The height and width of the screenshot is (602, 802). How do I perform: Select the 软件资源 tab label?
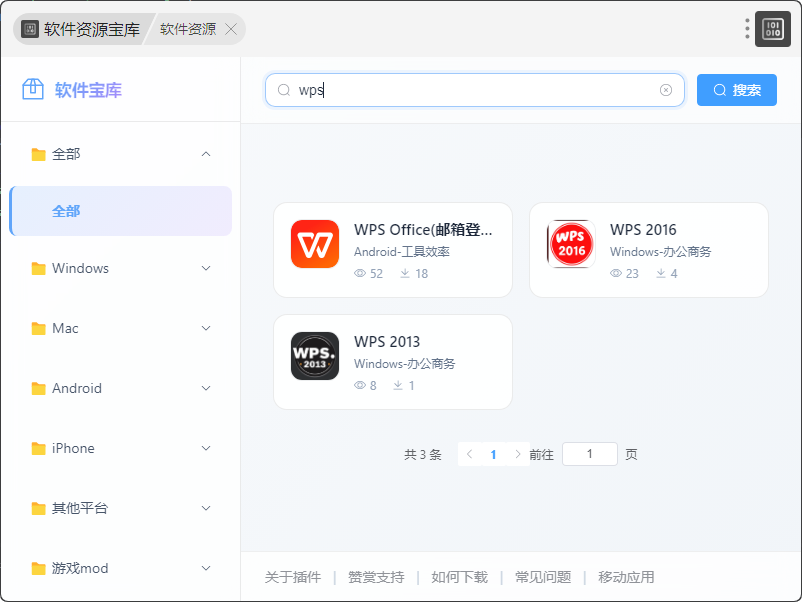188,29
